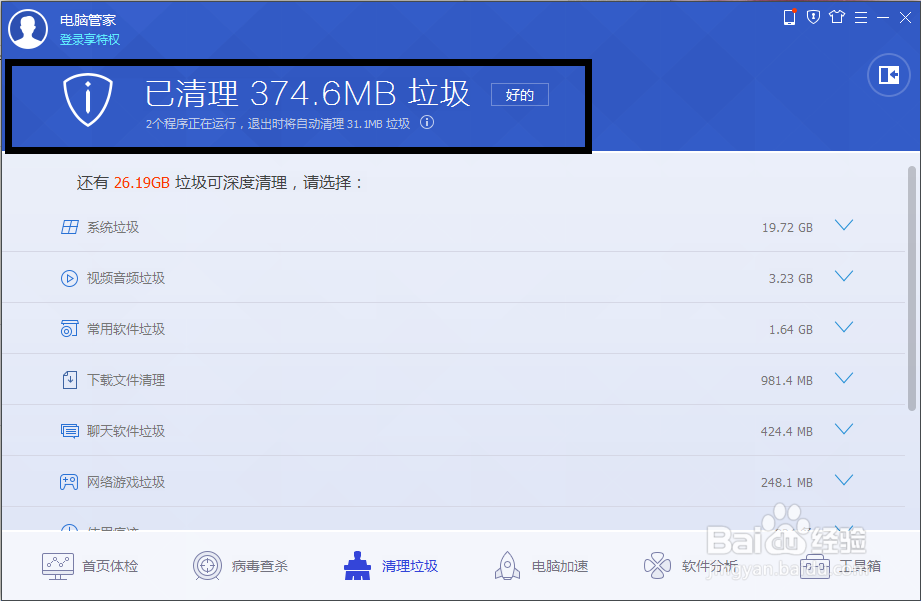Expand the 下载文件清理 row chevron

tap(844, 378)
